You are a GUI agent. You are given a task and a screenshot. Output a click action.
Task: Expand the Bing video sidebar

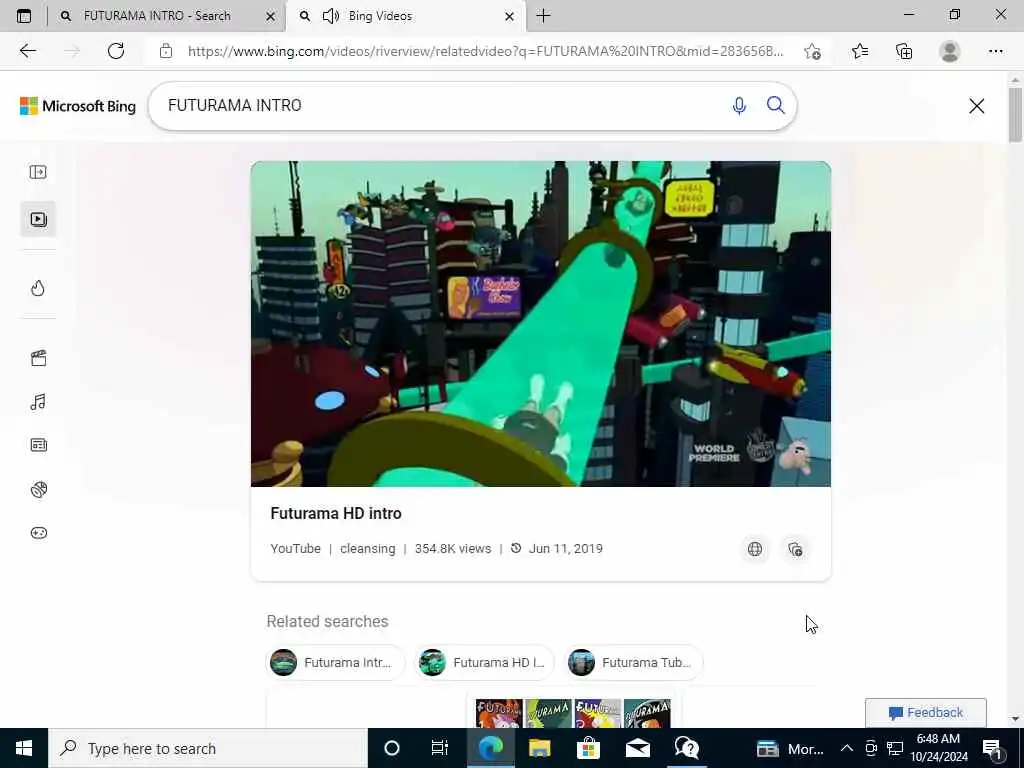coord(38,172)
